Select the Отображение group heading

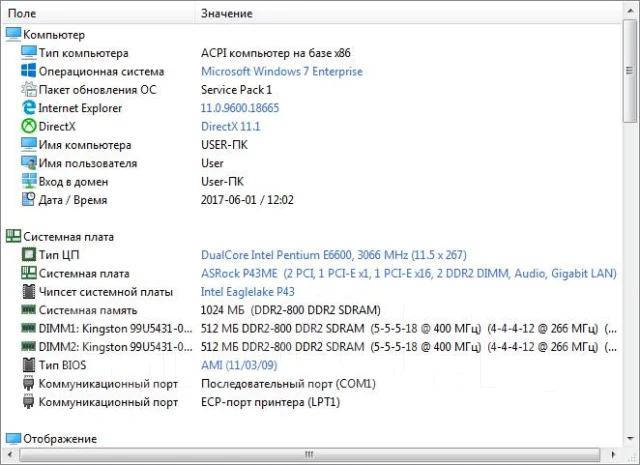coord(60,439)
